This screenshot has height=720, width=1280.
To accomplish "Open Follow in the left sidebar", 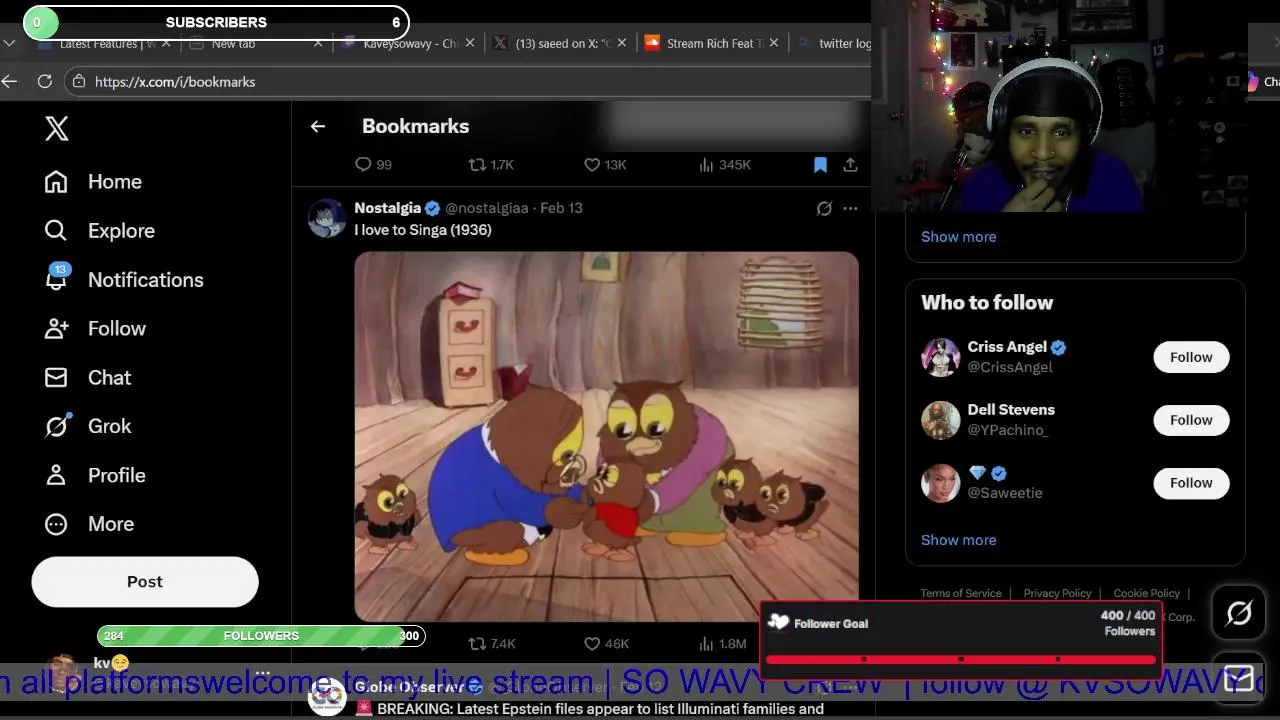I will tap(95, 329).
